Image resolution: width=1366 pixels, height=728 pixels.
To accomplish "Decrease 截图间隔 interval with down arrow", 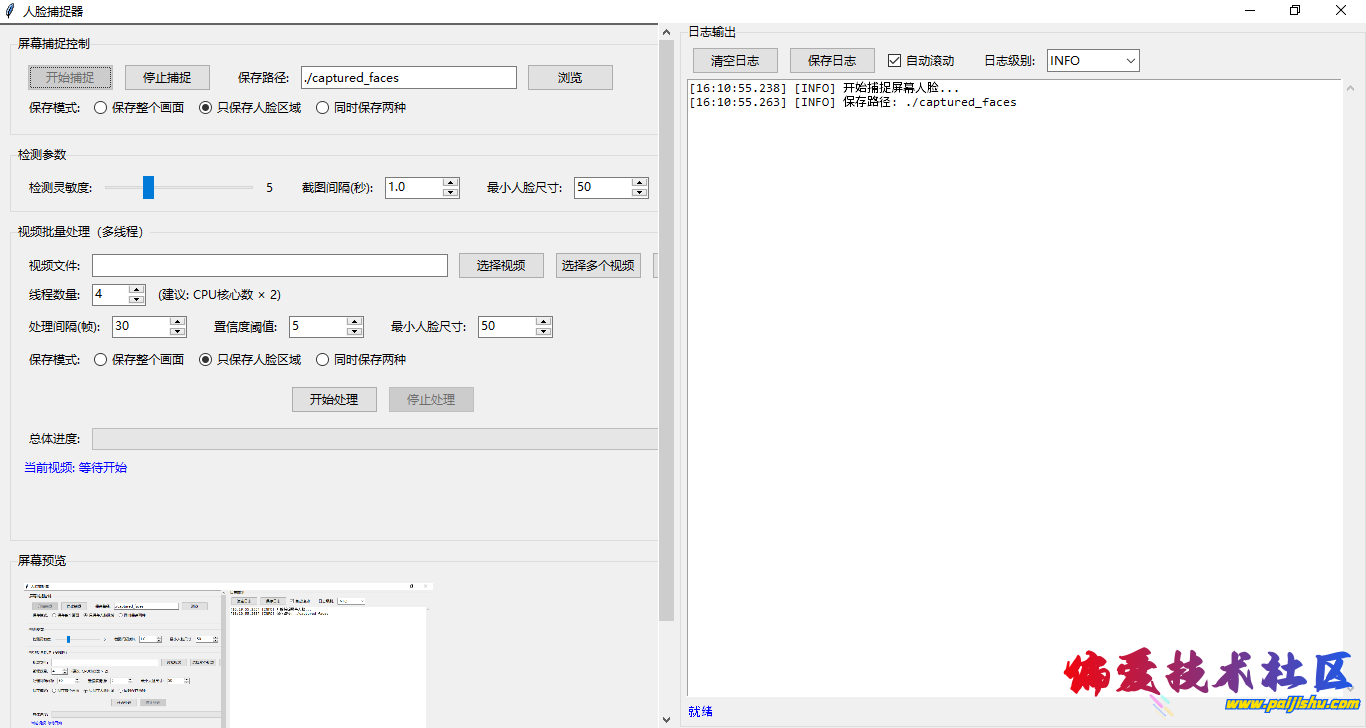I will click(450, 191).
